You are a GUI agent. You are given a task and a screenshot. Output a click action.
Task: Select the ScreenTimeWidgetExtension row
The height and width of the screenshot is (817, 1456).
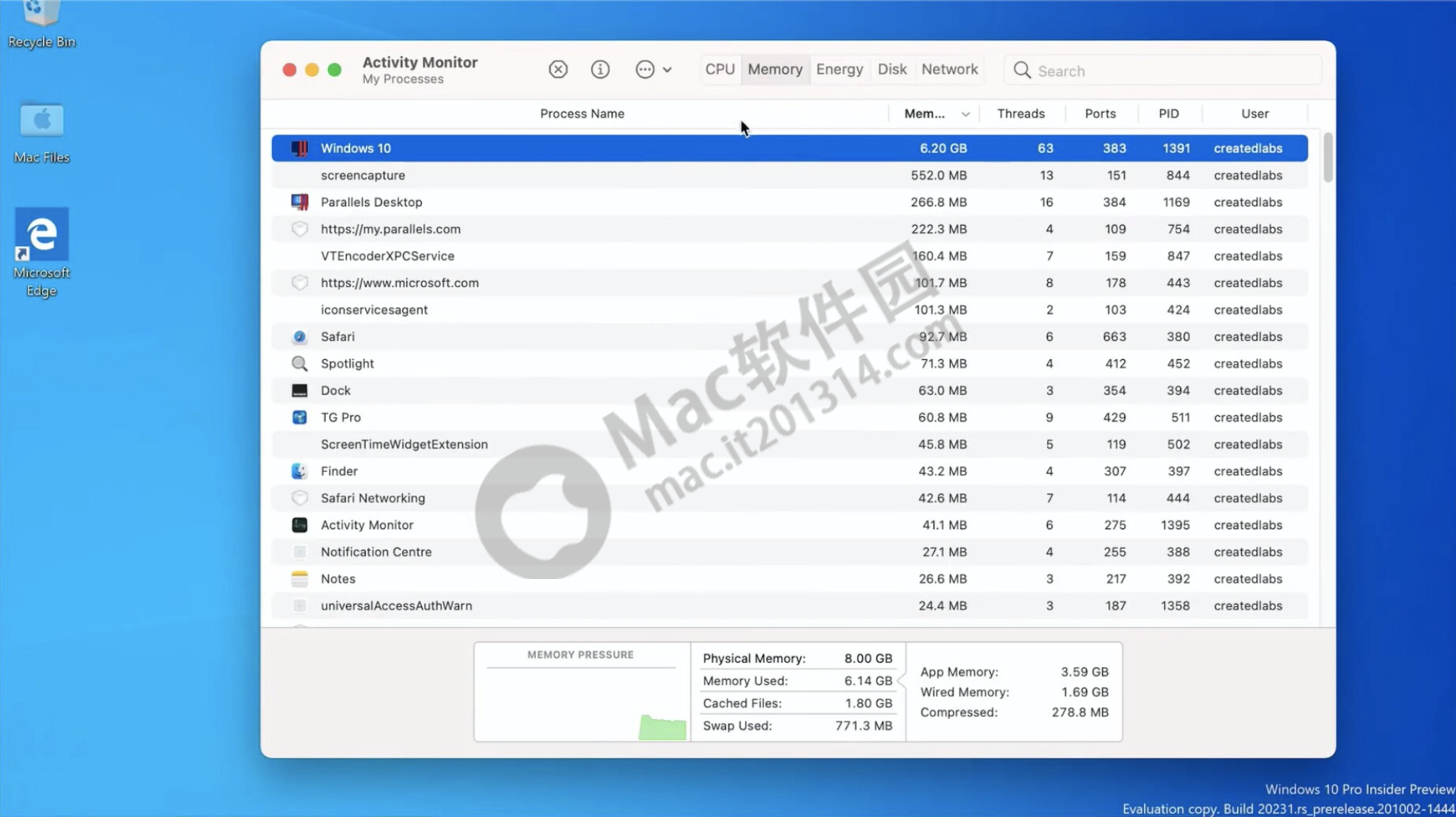point(789,444)
